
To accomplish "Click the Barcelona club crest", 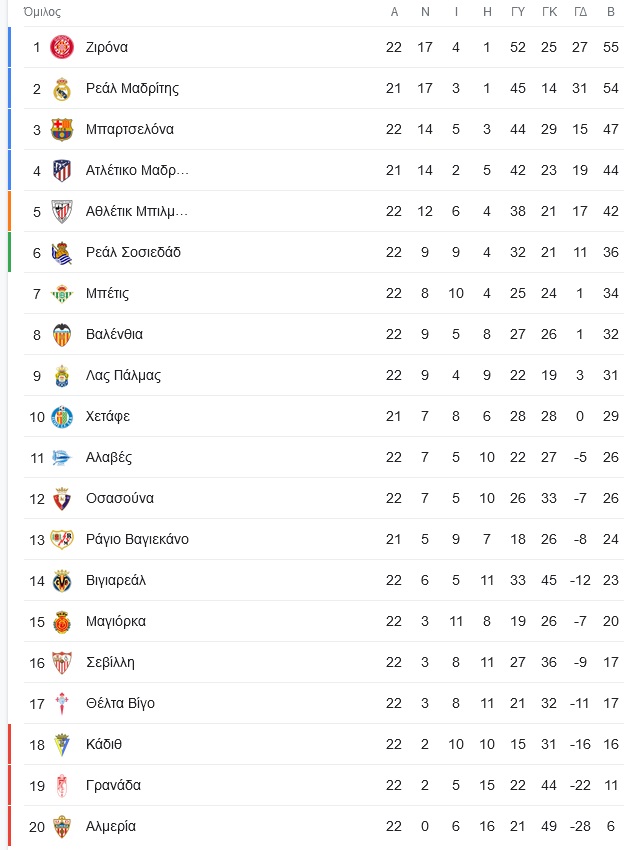I will pyautogui.click(x=62, y=129).
